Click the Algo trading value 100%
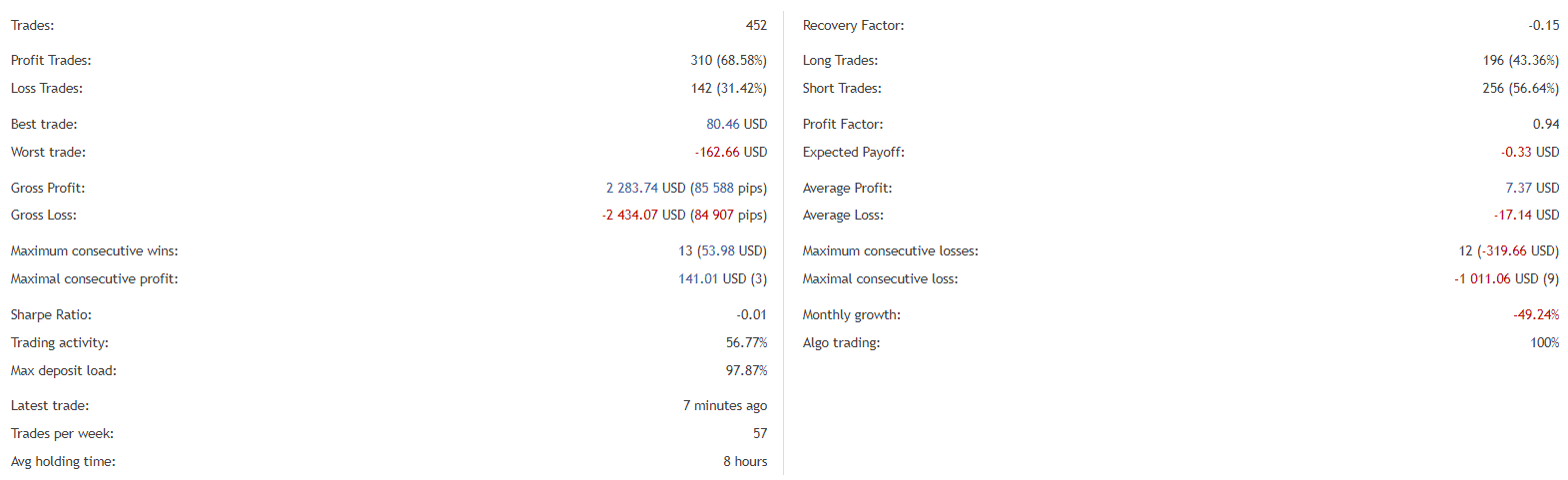This screenshot has width=1568, height=480. click(x=1545, y=342)
